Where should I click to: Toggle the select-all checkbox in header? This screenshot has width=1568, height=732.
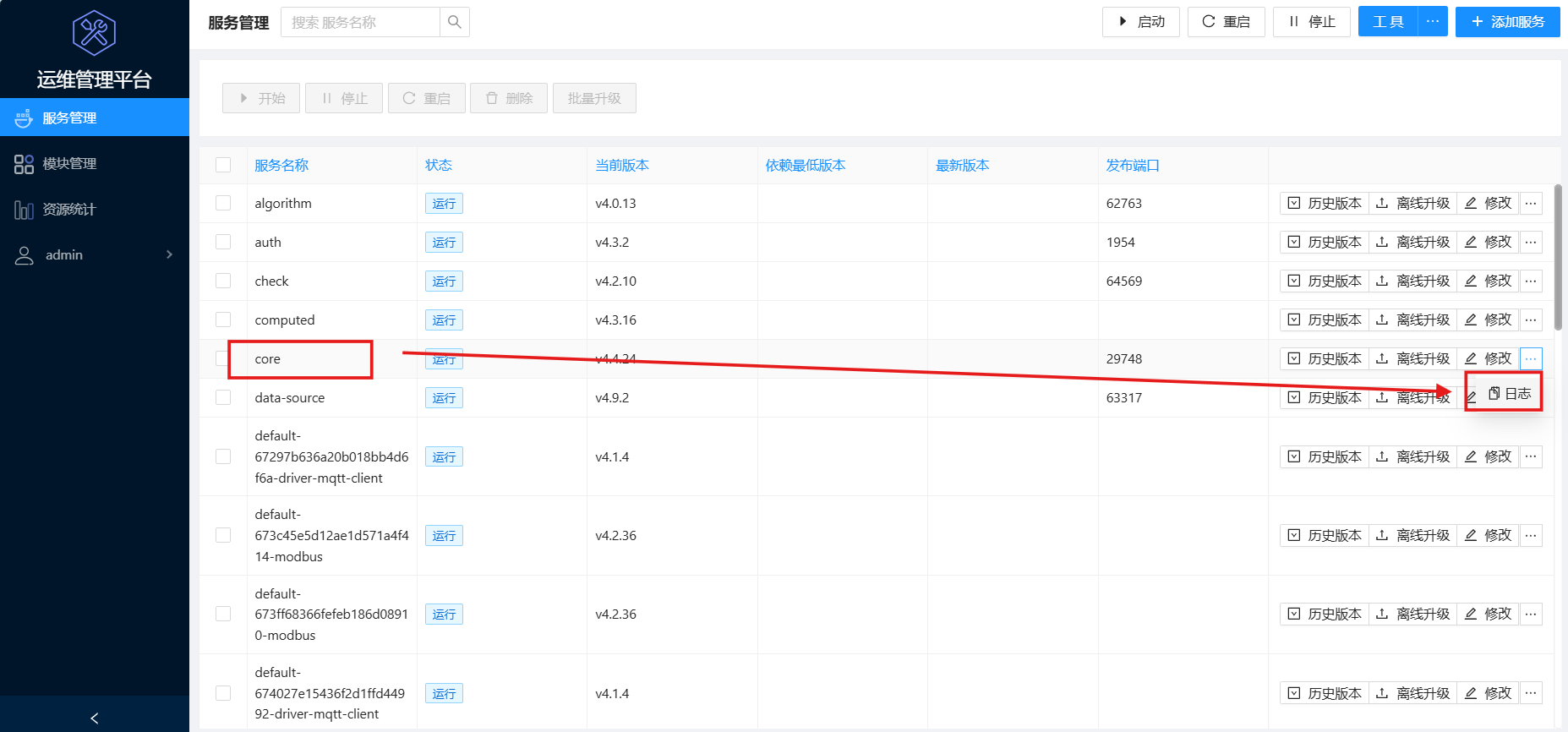pos(223,165)
